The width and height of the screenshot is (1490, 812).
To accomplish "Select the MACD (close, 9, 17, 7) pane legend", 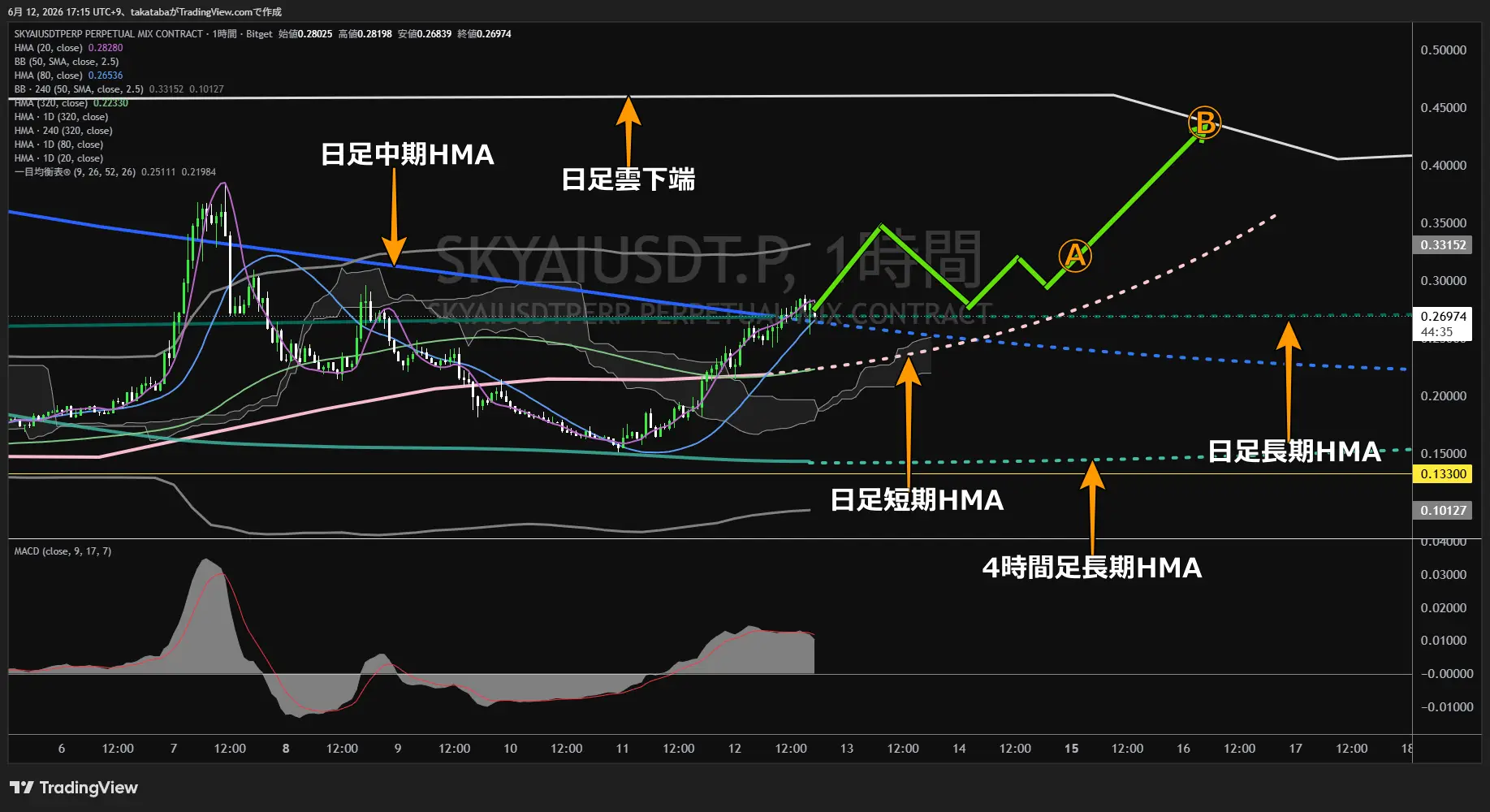I will (63, 551).
